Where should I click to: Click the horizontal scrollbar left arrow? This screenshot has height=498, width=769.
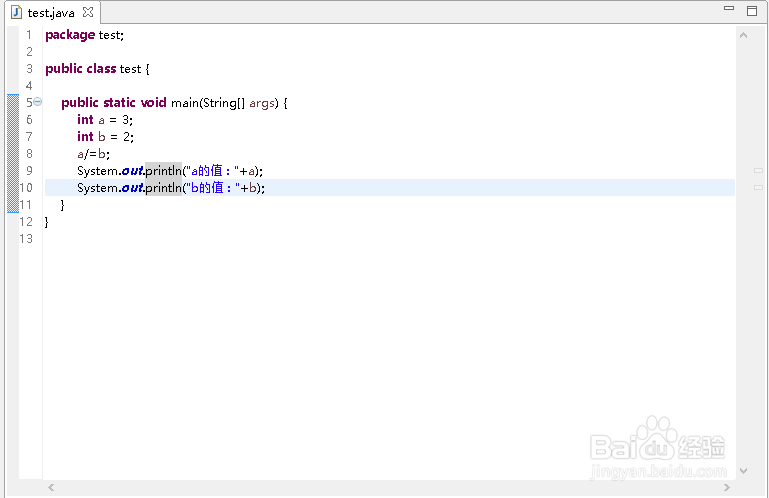point(51,488)
